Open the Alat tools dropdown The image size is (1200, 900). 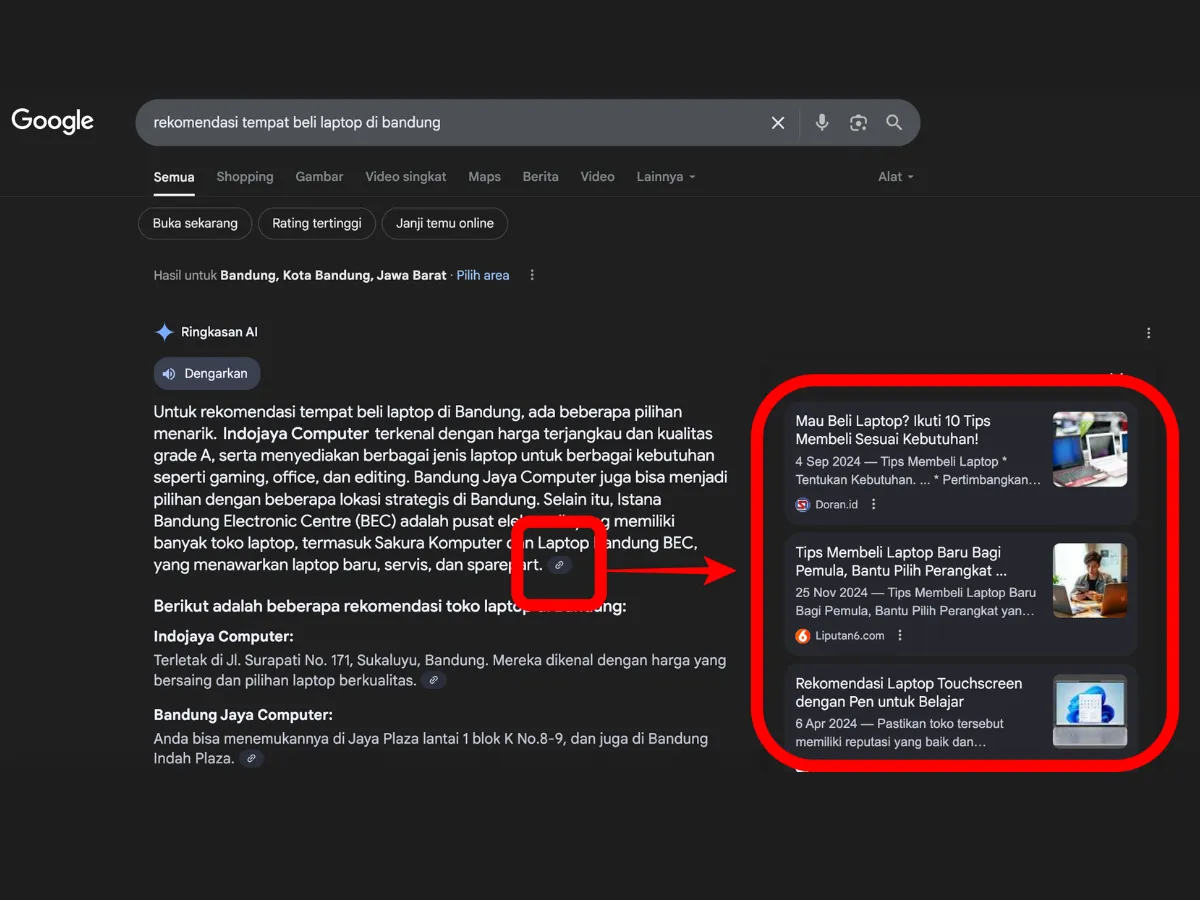[x=895, y=177]
